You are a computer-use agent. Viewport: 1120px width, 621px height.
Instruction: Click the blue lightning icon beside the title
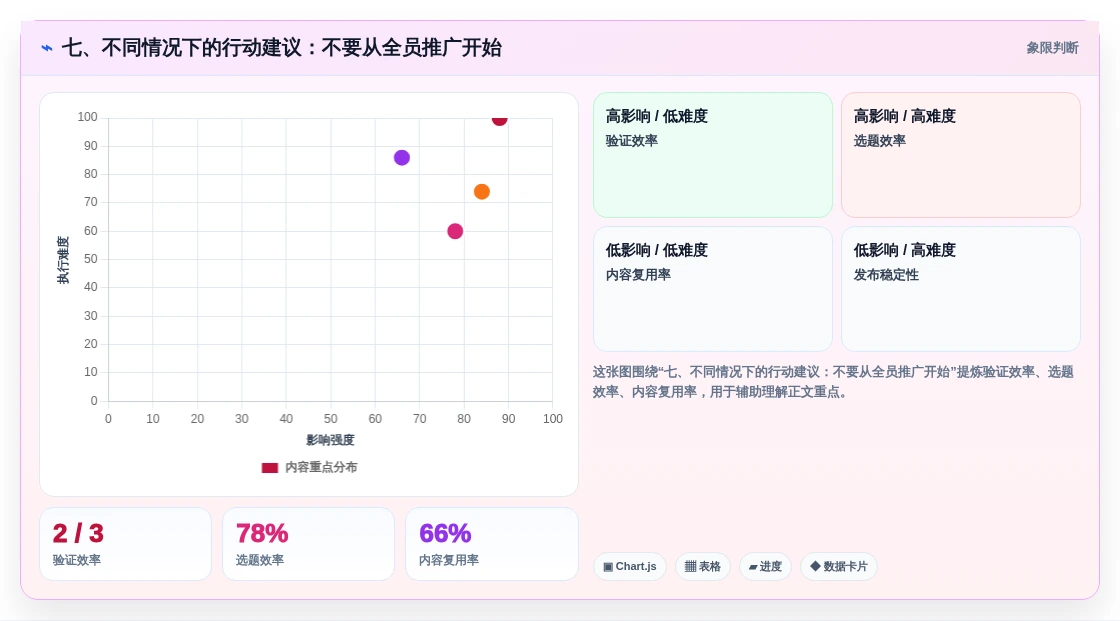47,48
